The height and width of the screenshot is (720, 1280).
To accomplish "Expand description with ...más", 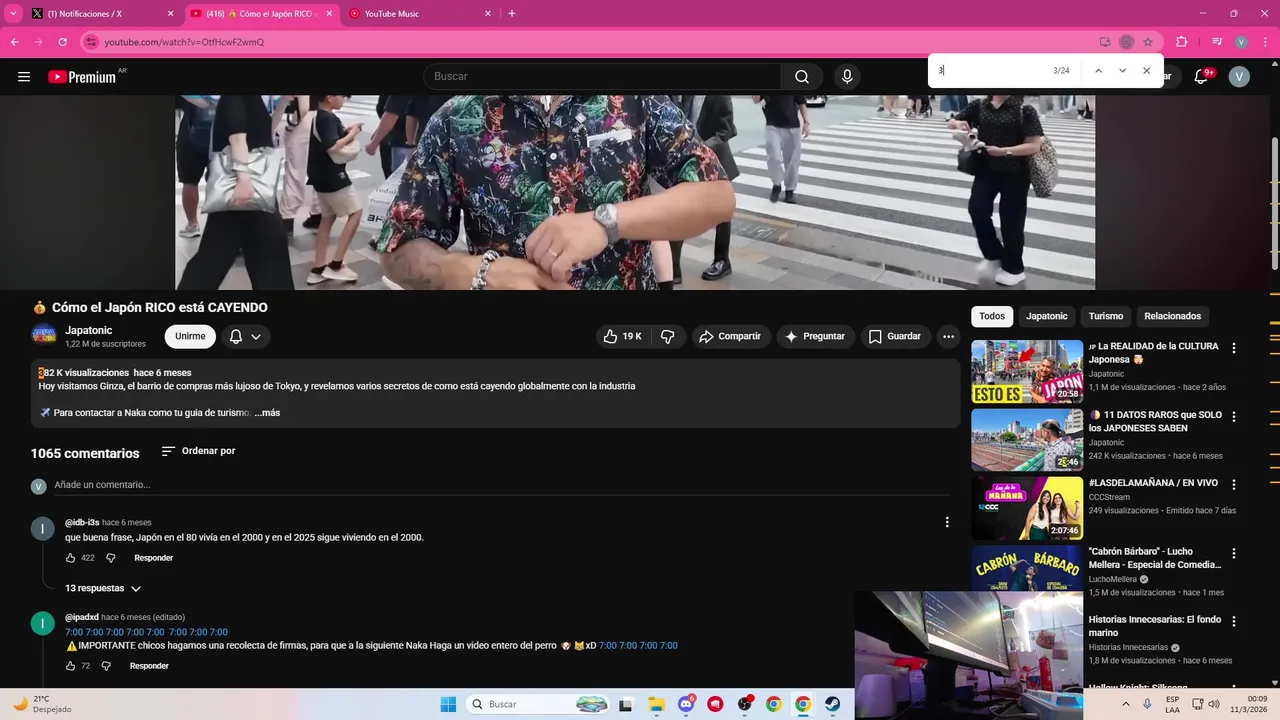I will (x=267, y=413).
